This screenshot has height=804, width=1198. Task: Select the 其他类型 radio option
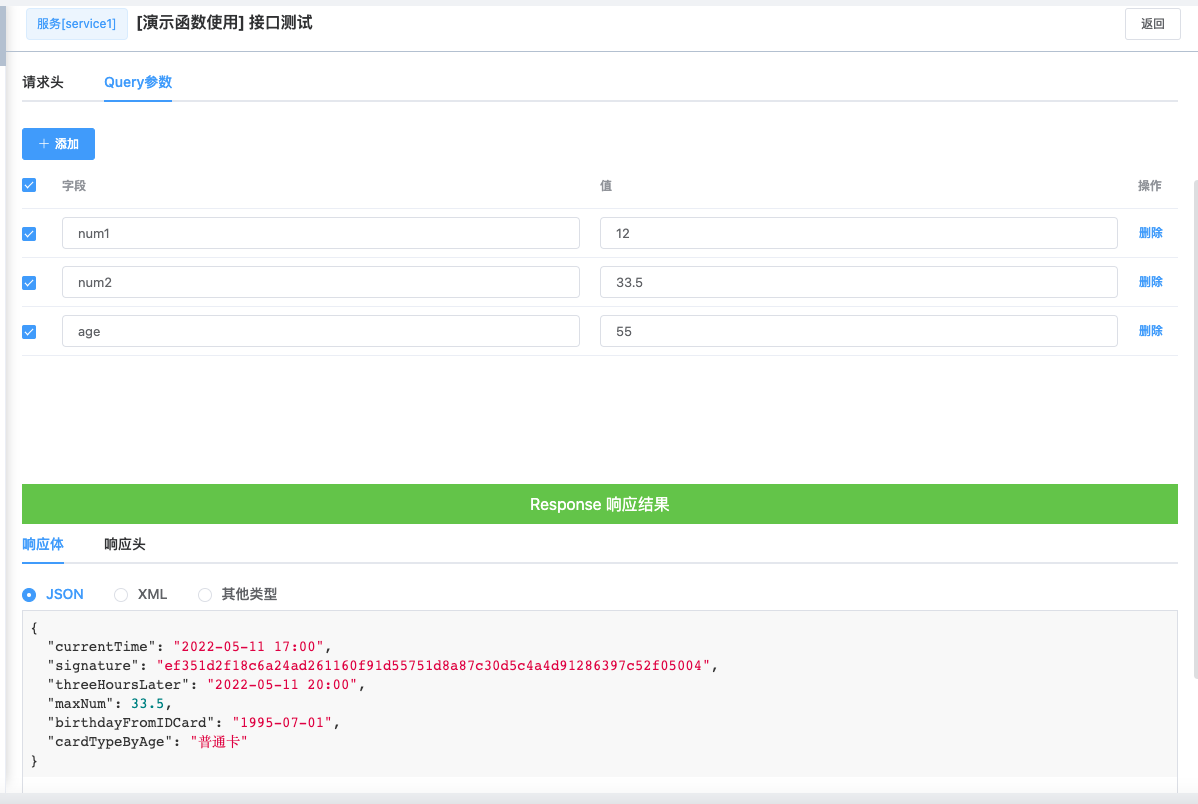[x=205, y=595]
